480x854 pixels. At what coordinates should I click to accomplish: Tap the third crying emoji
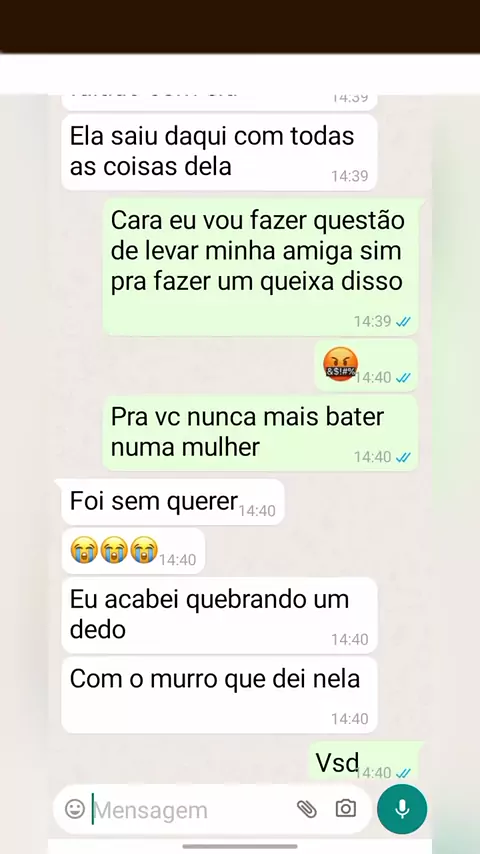coord(144,550)
